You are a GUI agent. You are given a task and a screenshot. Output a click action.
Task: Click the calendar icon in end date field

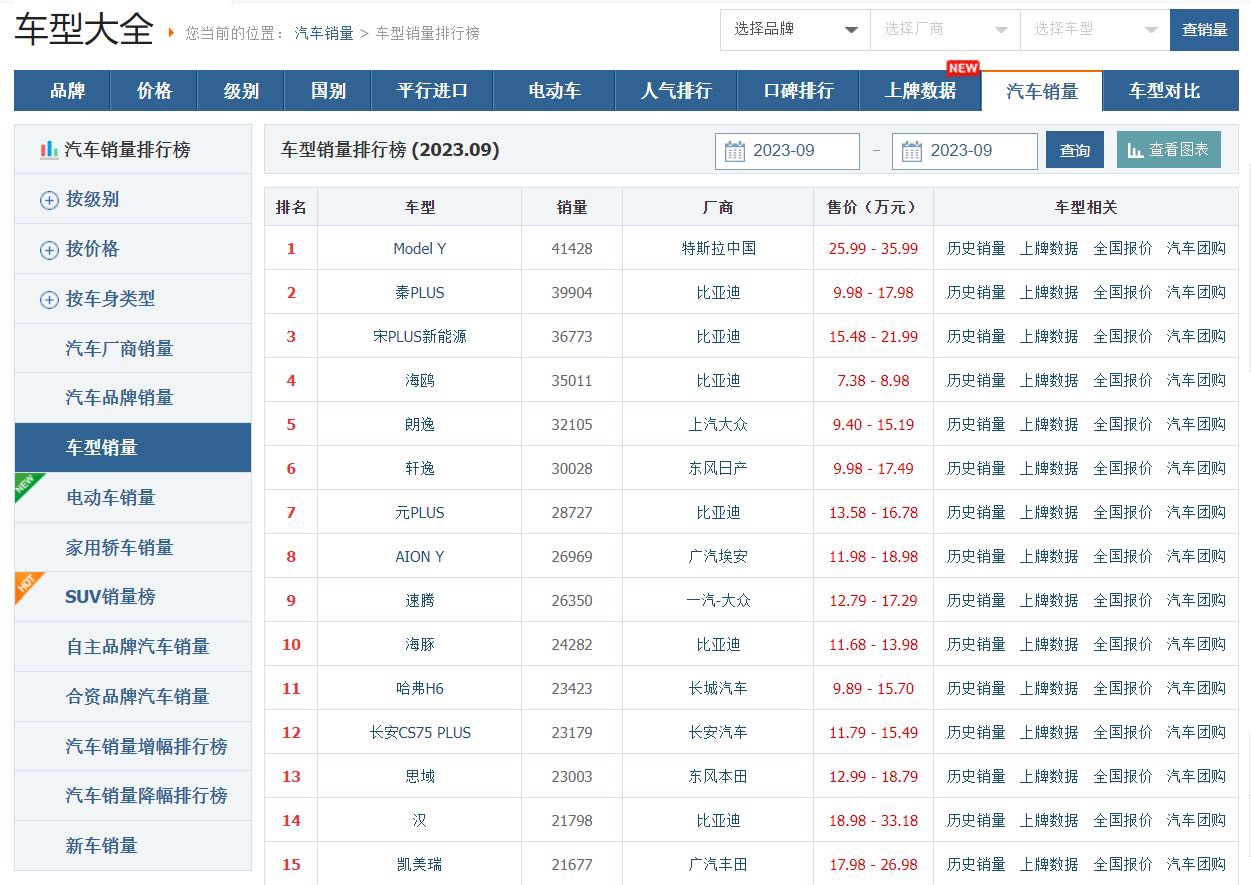[x=912, y=151]
